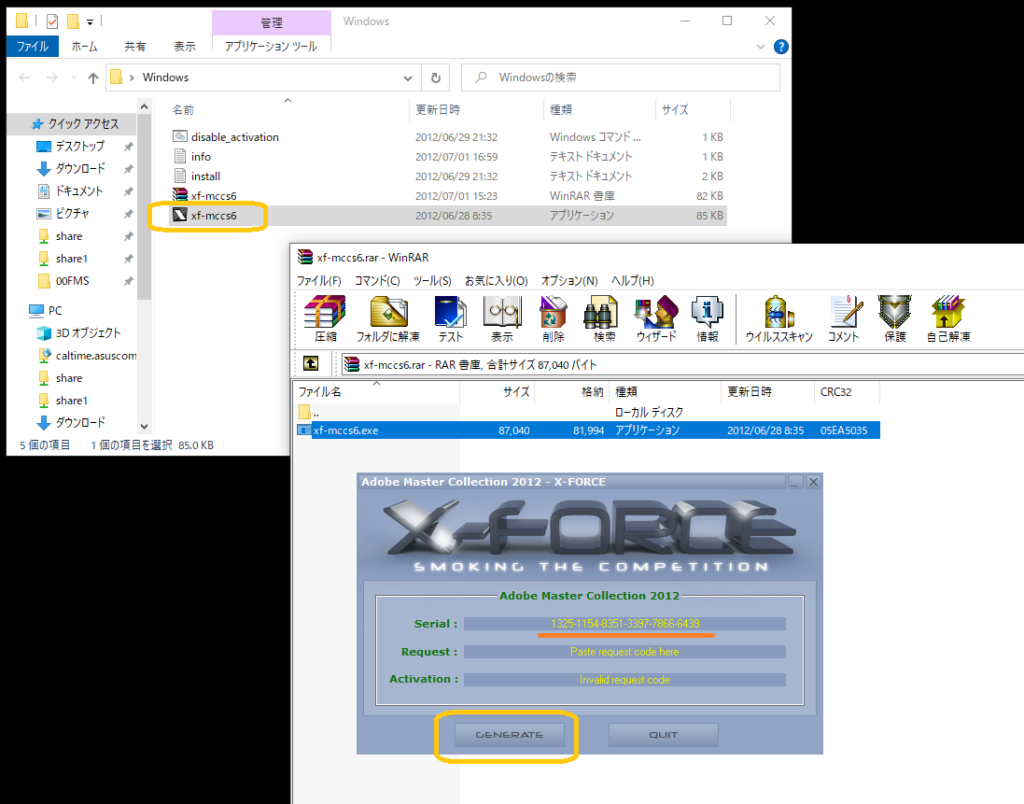Screen dimensions: 1024x804
Task: Click the WinRAR 圧縮 (Add) toolbar icon
Action: click(x=325, y=319)
